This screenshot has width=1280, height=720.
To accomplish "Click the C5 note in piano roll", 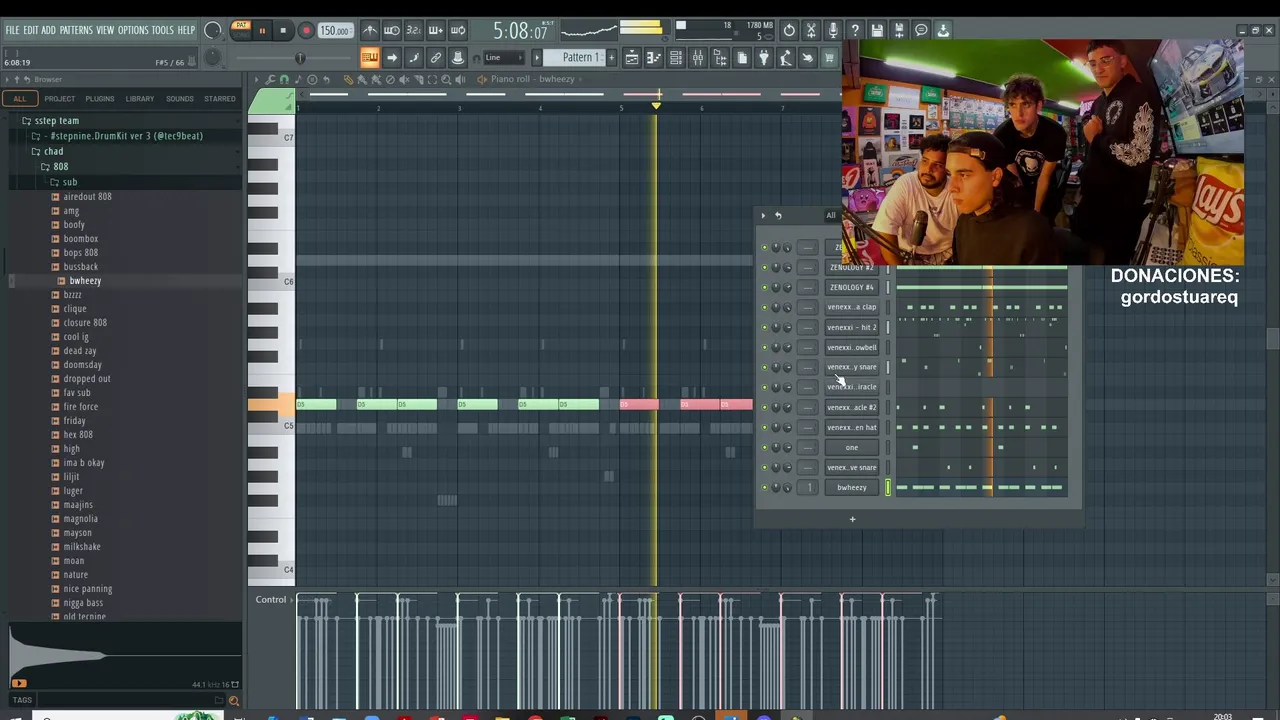I will [271, 425].
